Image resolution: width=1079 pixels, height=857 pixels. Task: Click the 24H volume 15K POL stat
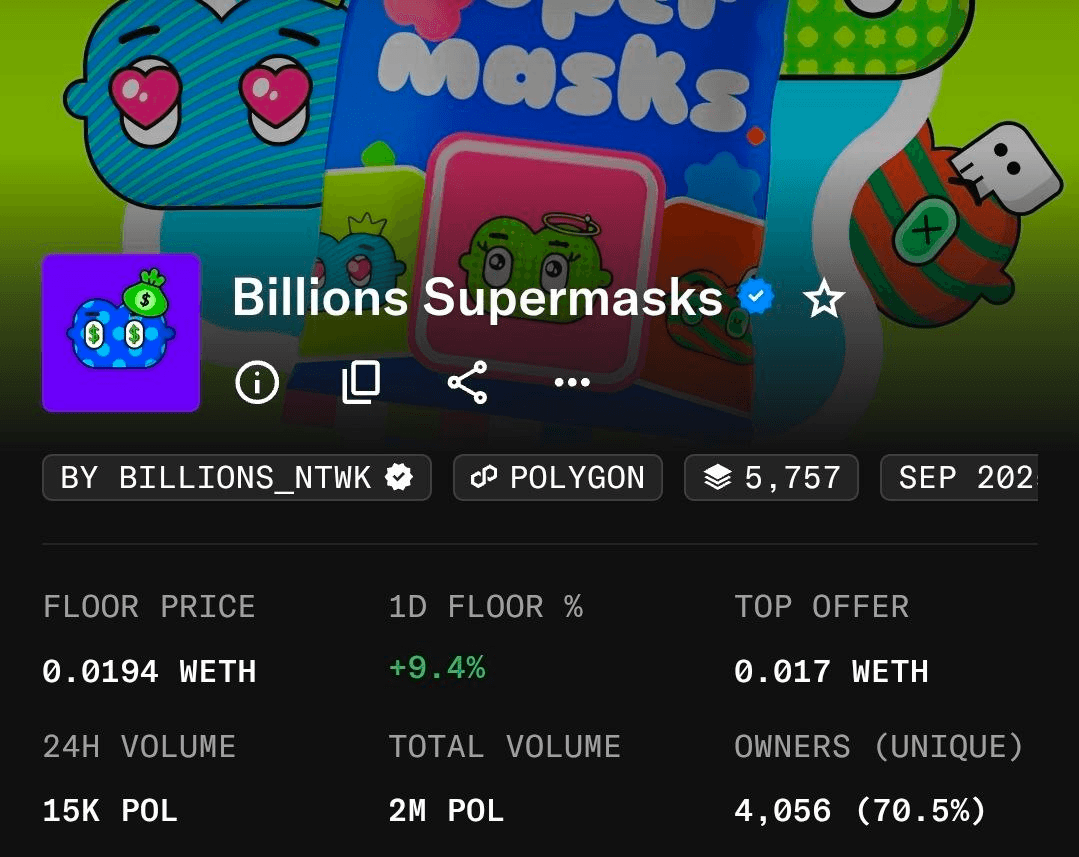(110, 810)
